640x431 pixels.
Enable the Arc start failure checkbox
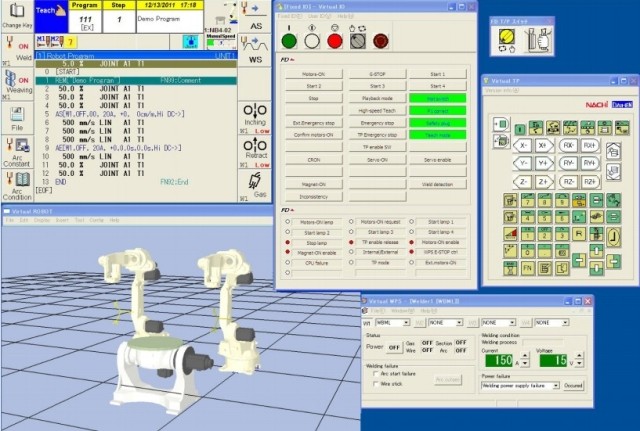(377, 372)
